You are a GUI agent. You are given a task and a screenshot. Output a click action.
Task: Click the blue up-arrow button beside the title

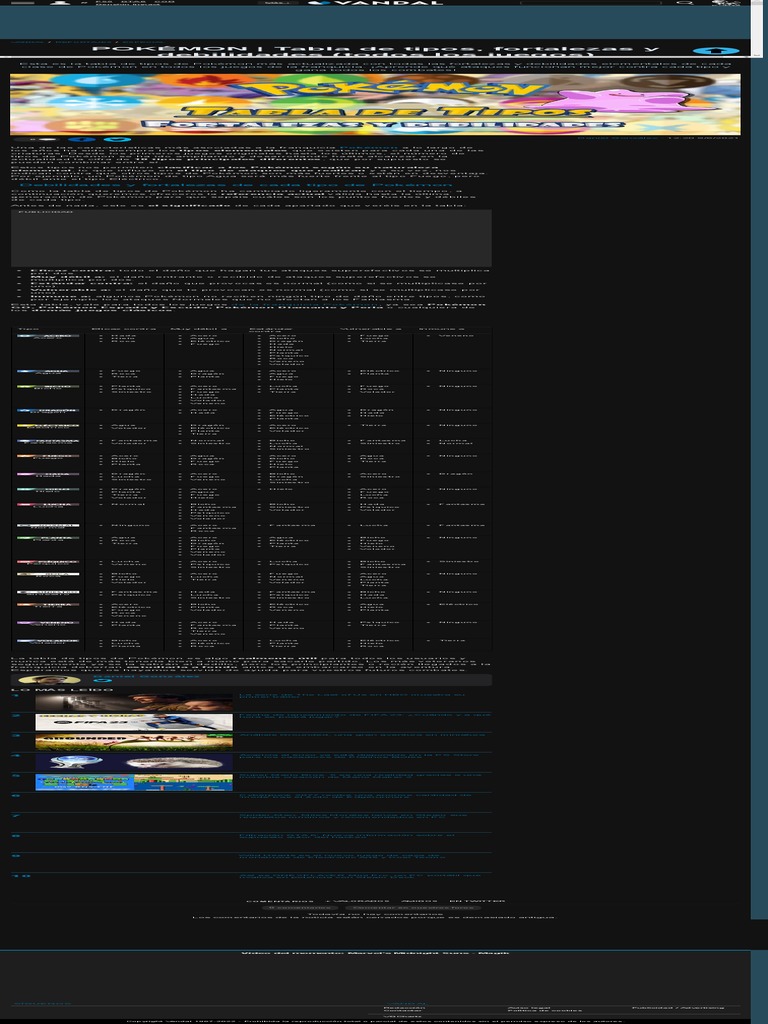[716, 50]
